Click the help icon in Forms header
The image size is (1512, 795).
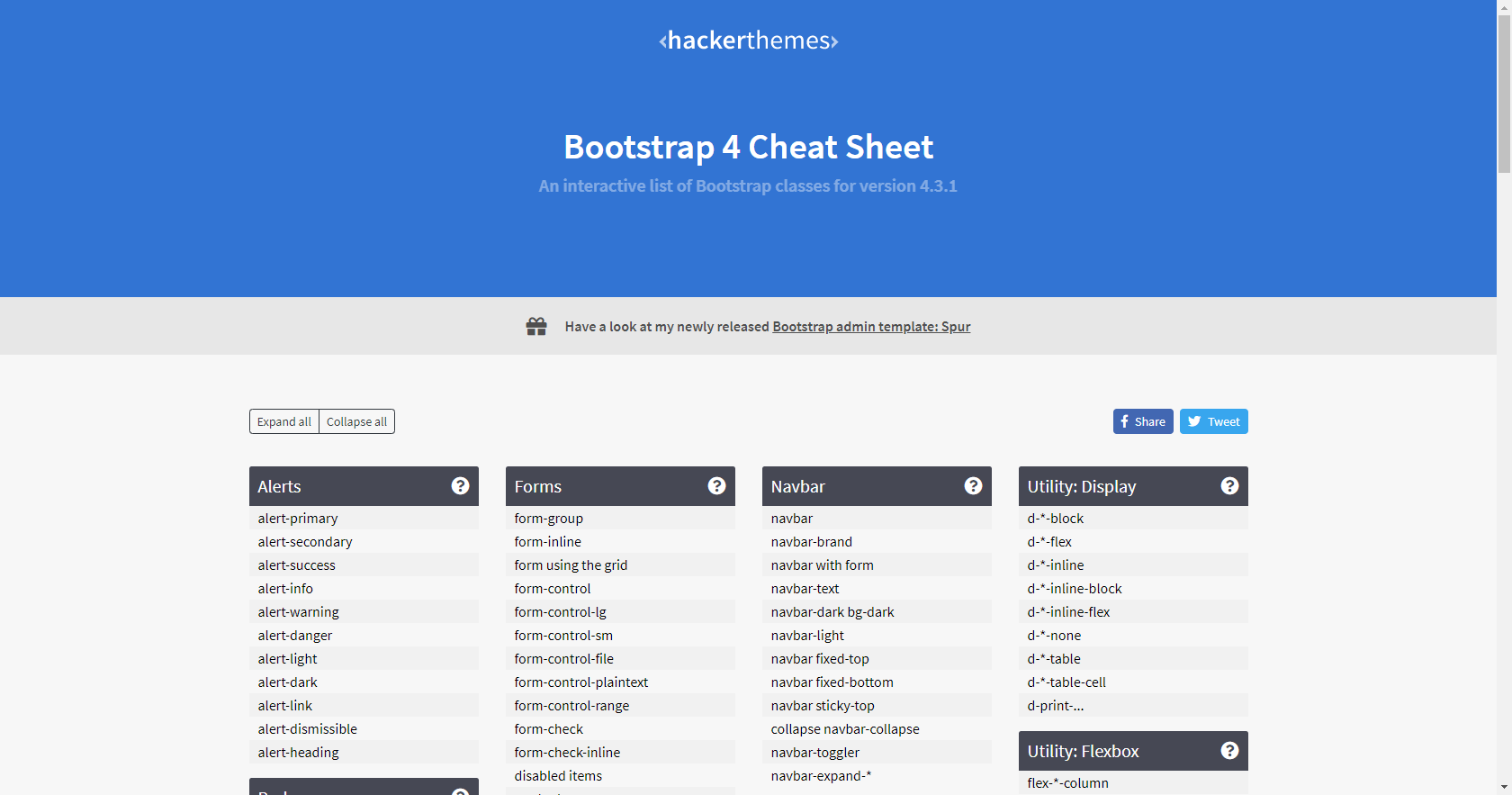[716, 486]
